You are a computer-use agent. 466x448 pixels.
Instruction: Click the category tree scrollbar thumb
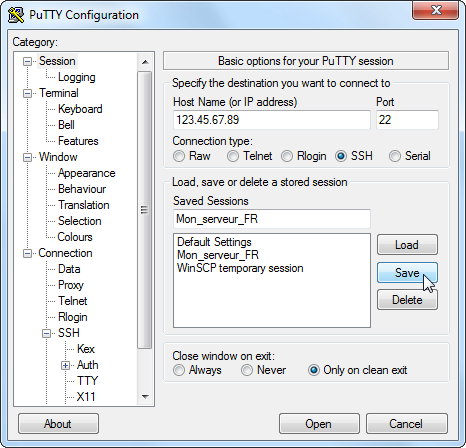pos(145,210)
